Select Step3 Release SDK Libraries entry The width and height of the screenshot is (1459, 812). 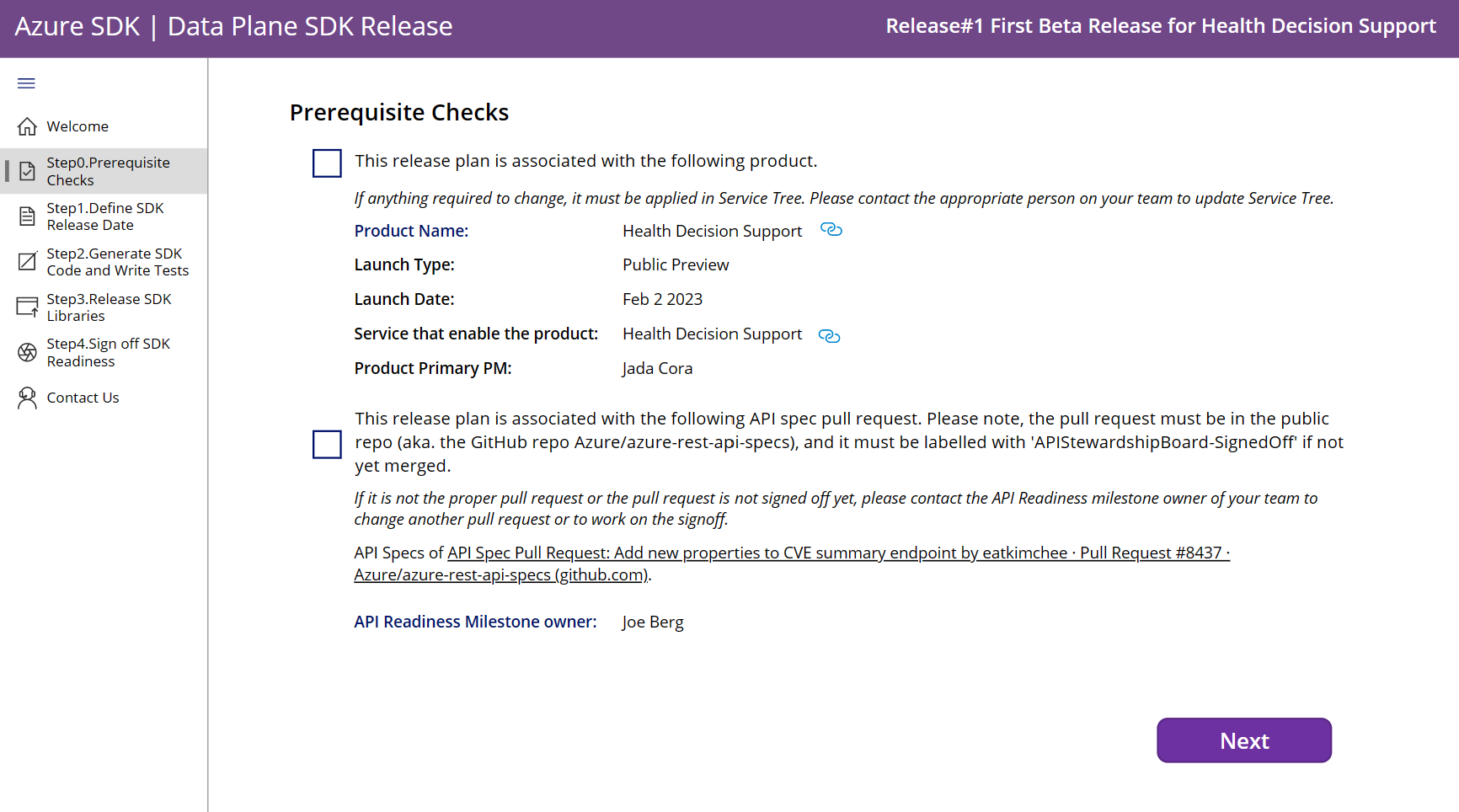[x=108, y=307]
